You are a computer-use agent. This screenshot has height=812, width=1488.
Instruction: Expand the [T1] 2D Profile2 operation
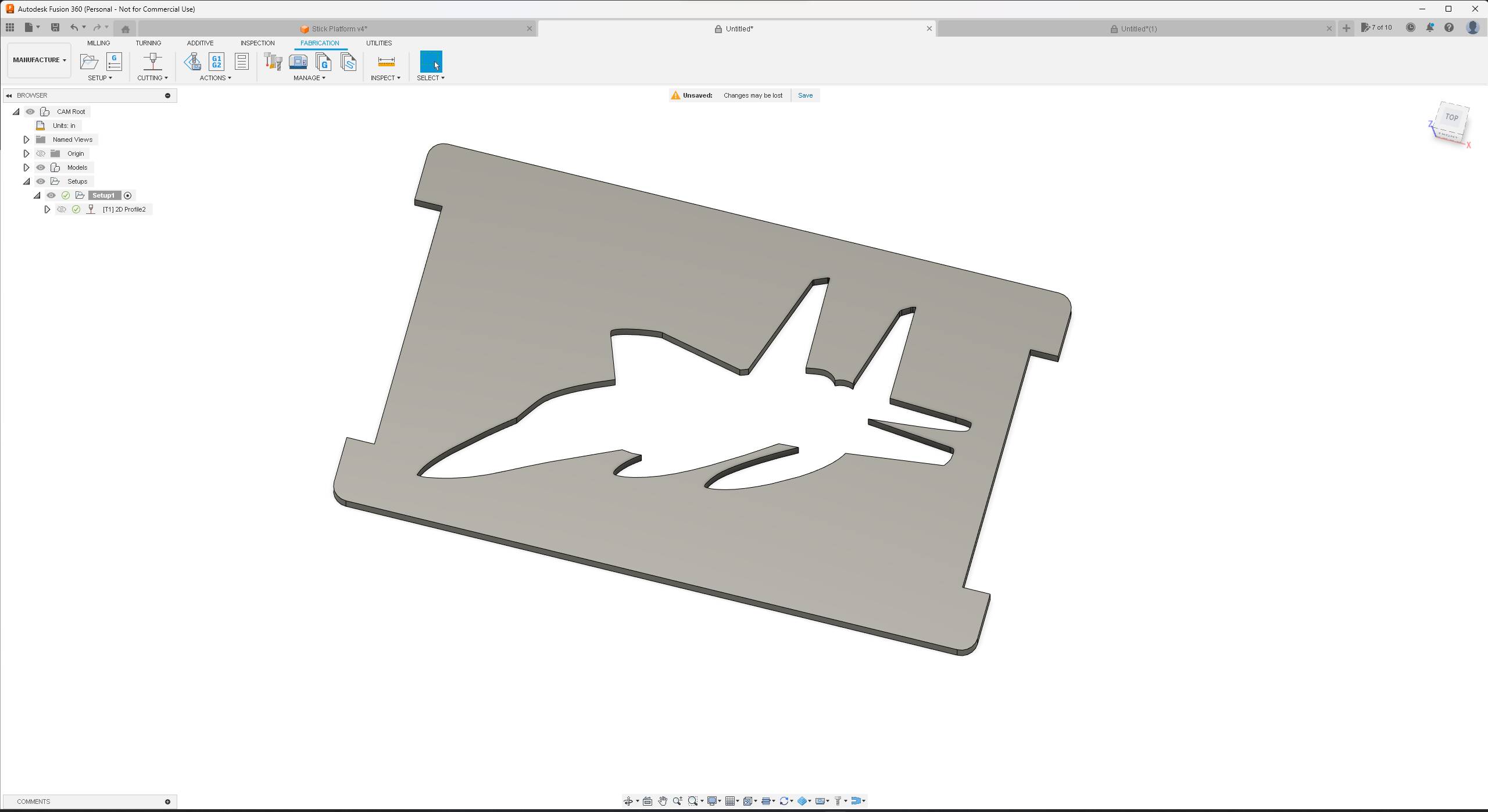click(x=47, y=209)
